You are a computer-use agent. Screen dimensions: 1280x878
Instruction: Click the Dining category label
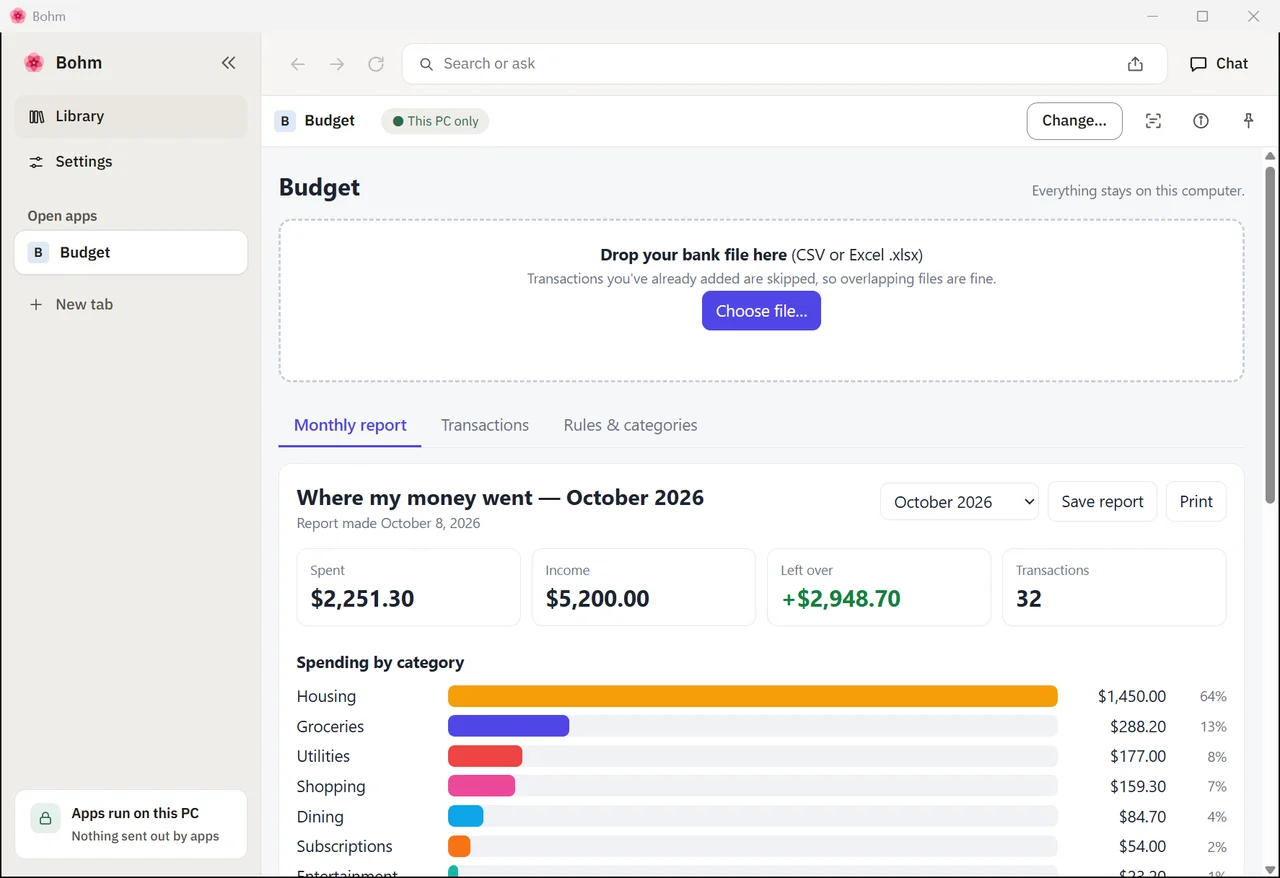[x=320, y=816]
